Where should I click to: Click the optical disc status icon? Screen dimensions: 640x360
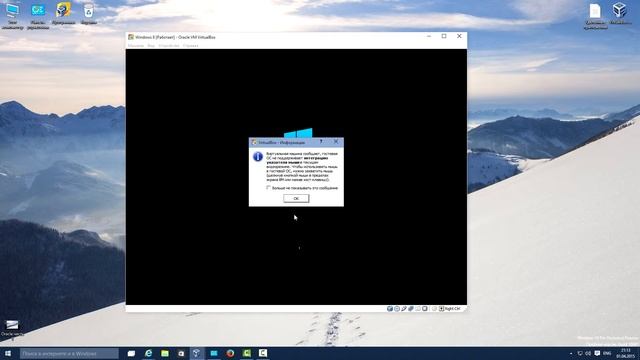(x=397, y=309)
